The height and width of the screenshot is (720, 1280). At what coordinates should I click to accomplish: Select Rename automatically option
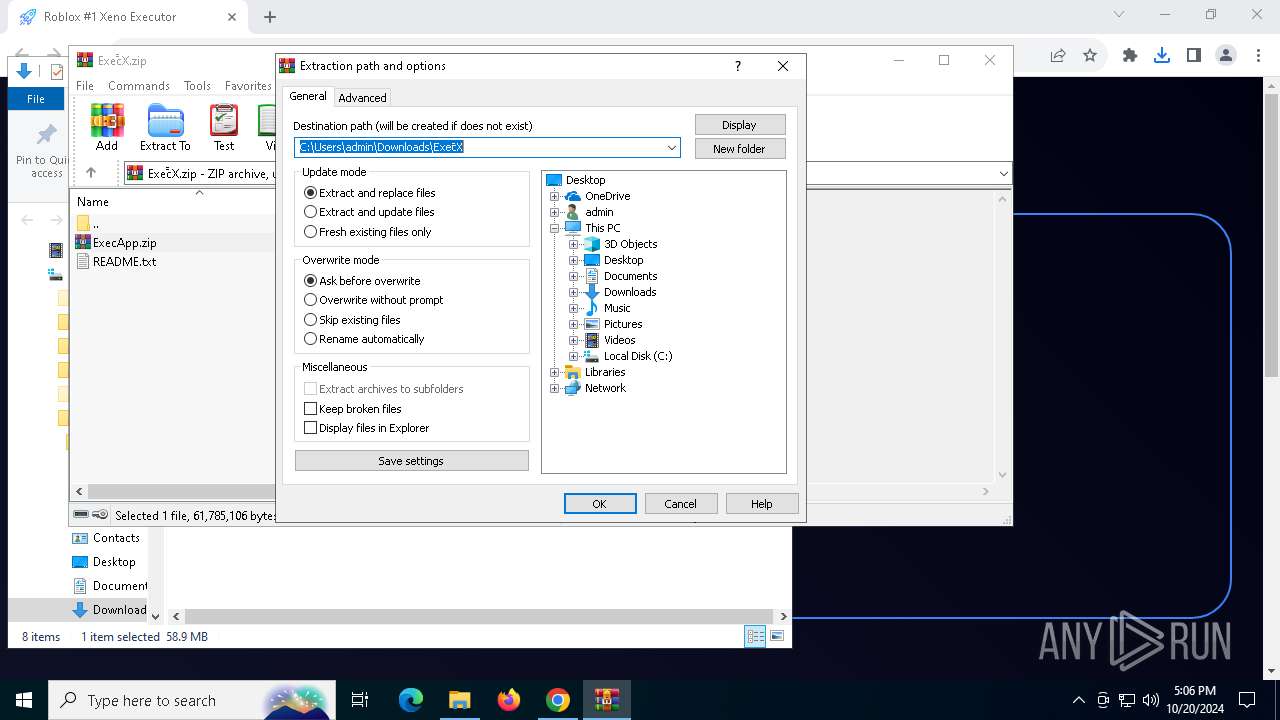(x=364, y=339)
